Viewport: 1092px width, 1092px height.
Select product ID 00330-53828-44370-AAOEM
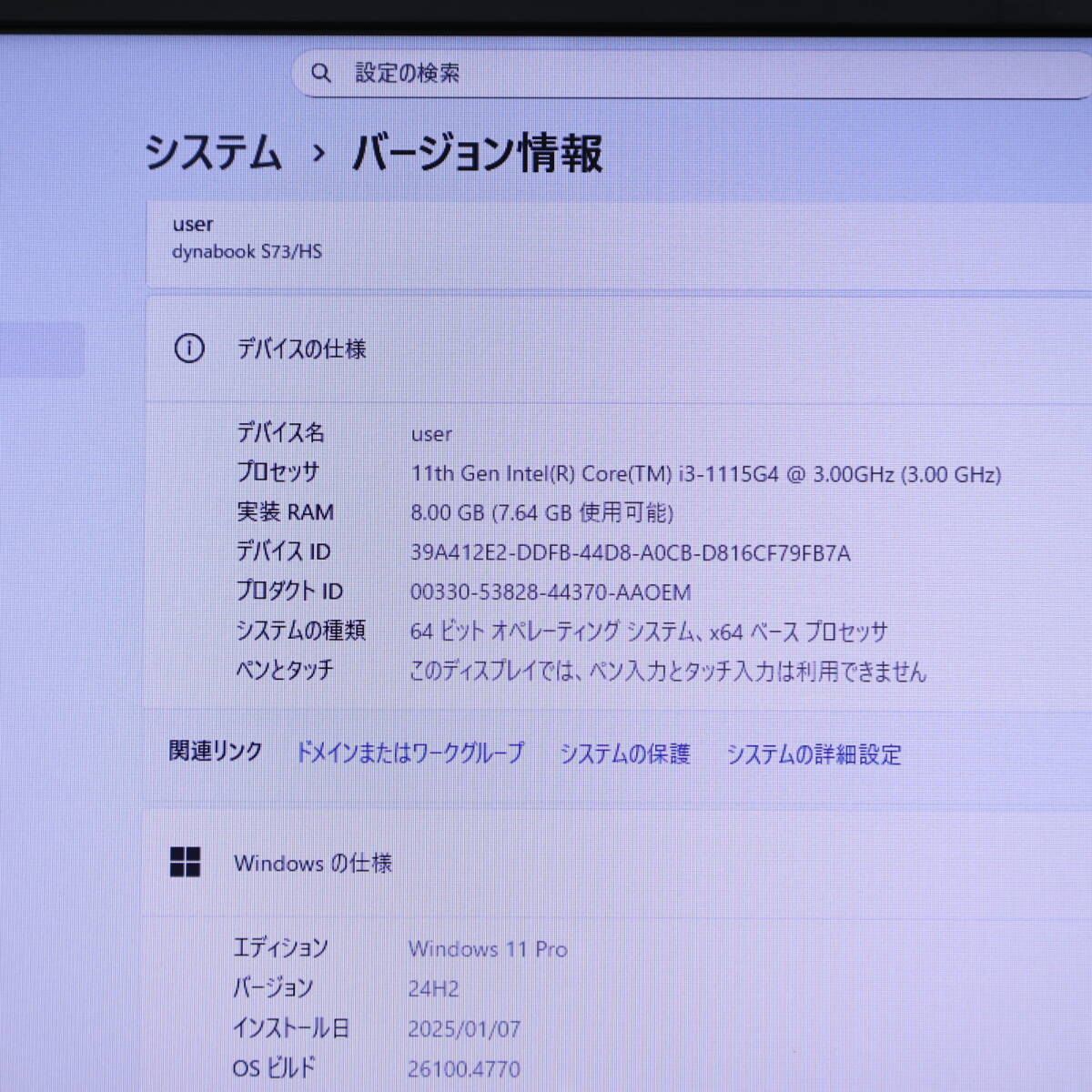click(x=551, y=592)
